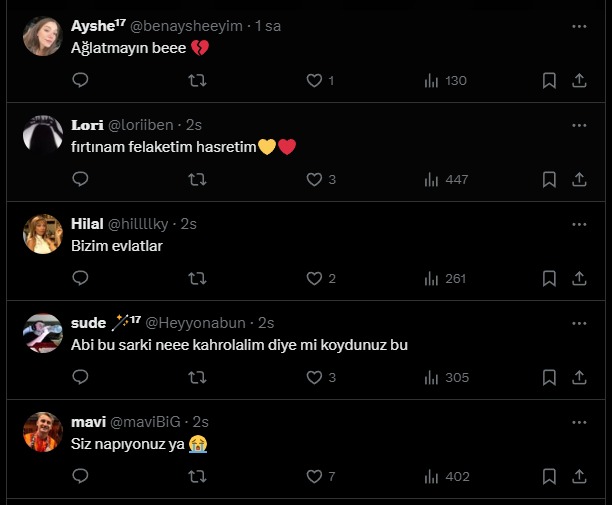Like mavi's 'Siz napıyonuz ya' tweet
612x505 pixels.
[x=314, y=477]
